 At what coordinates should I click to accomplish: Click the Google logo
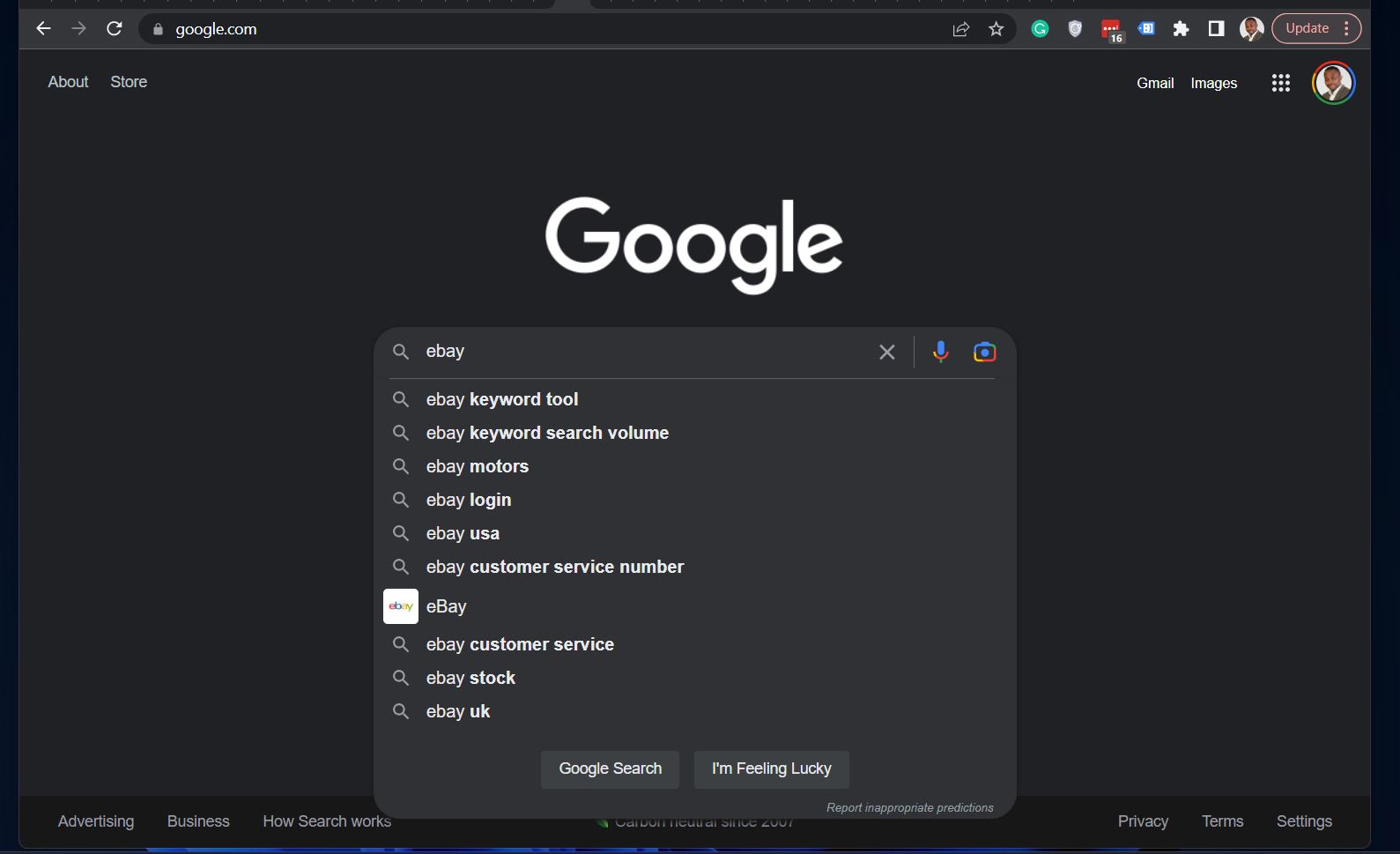(x=694, y=244)
